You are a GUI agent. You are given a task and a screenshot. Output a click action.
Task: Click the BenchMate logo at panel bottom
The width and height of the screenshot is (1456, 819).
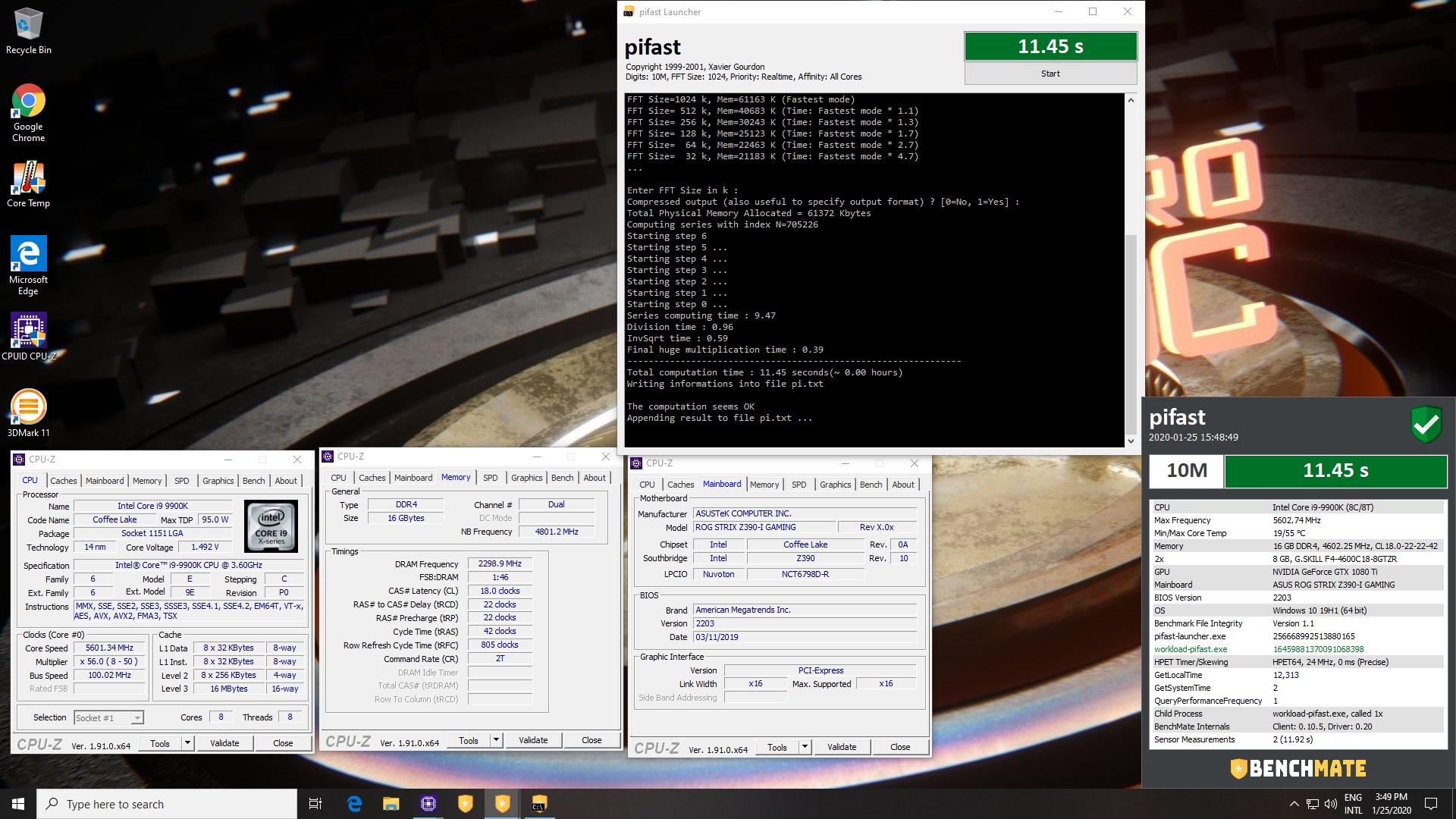pos(1298,768)
